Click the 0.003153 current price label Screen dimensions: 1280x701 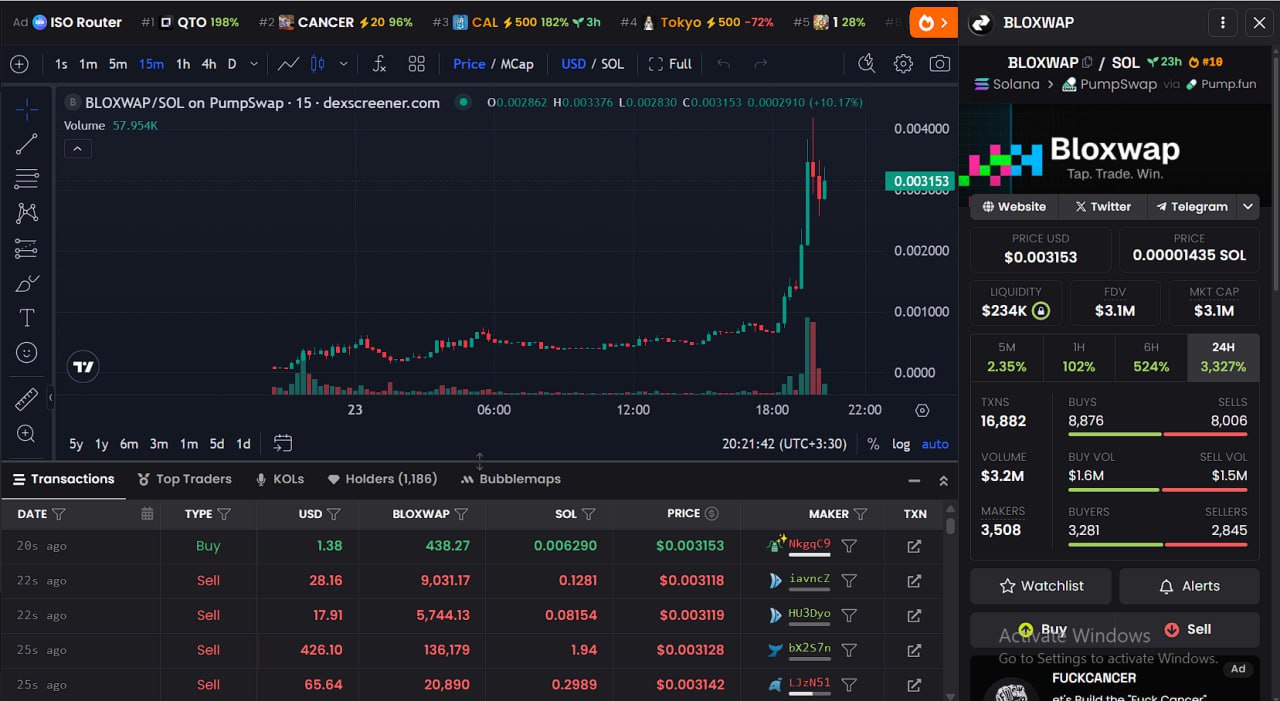[x=920, y=181]
